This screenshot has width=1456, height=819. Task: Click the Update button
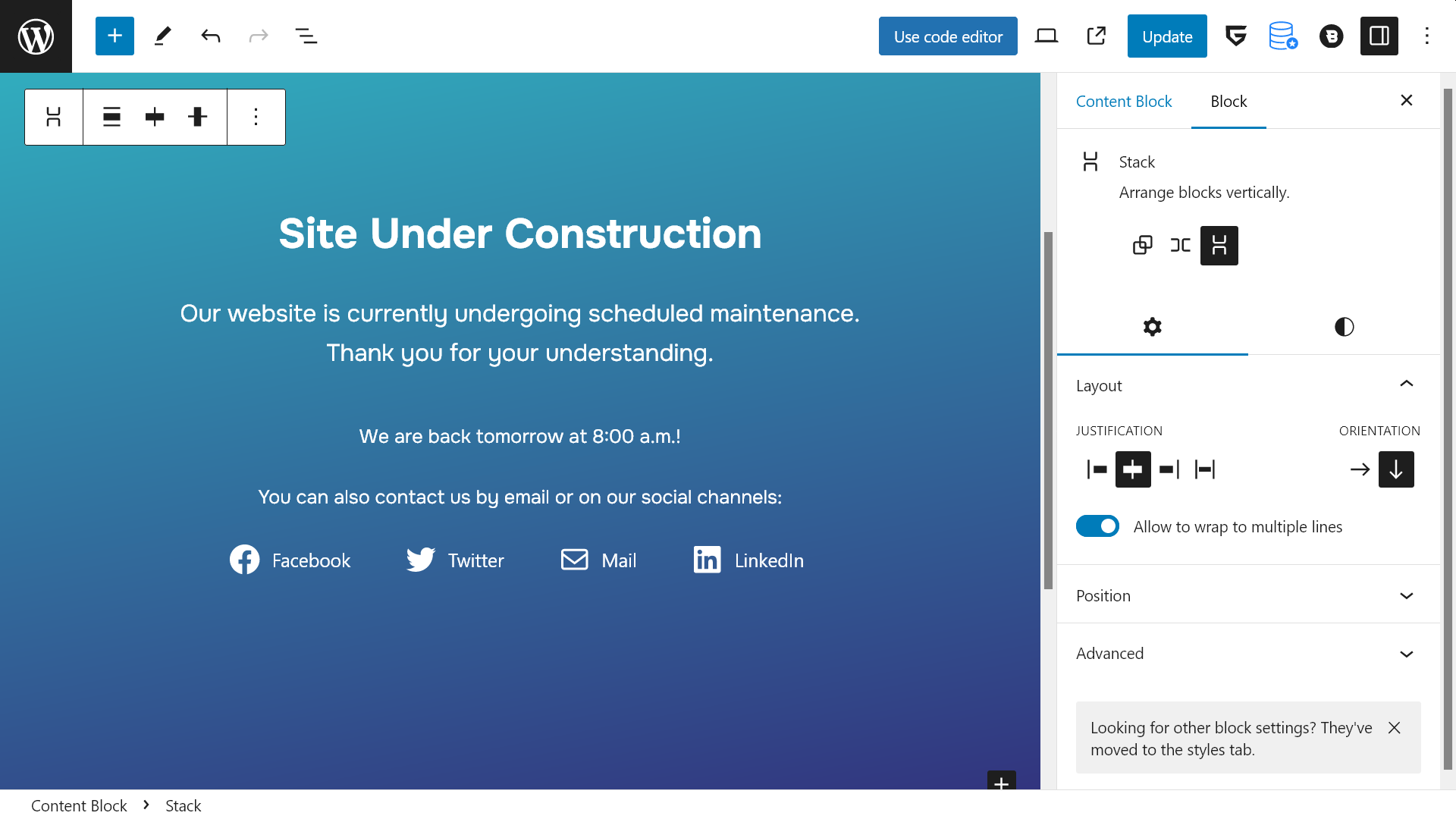coord(1167,36)
